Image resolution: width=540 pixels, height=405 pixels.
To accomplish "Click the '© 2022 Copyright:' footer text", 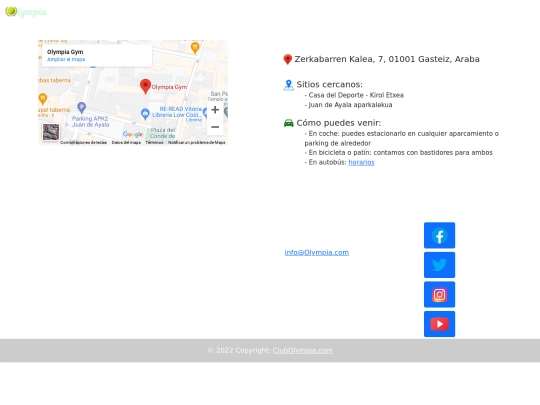I will 239,351.
